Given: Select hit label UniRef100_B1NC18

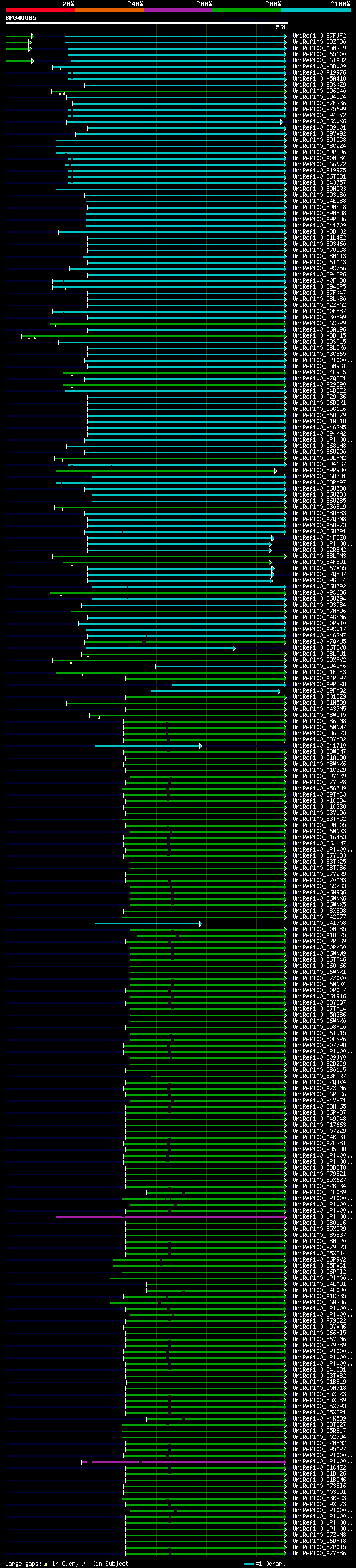Looking at the screenshot, I should [x=319, y=421].
